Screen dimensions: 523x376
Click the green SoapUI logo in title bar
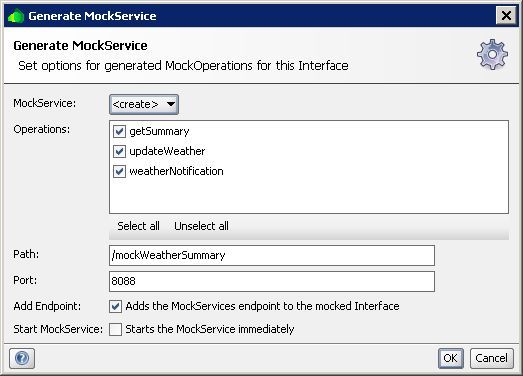pos(16,16)
